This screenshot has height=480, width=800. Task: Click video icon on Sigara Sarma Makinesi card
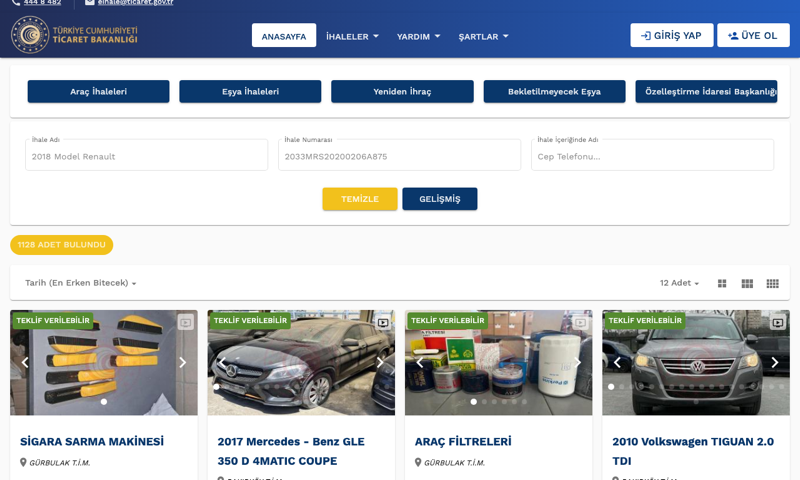(186, 322)
